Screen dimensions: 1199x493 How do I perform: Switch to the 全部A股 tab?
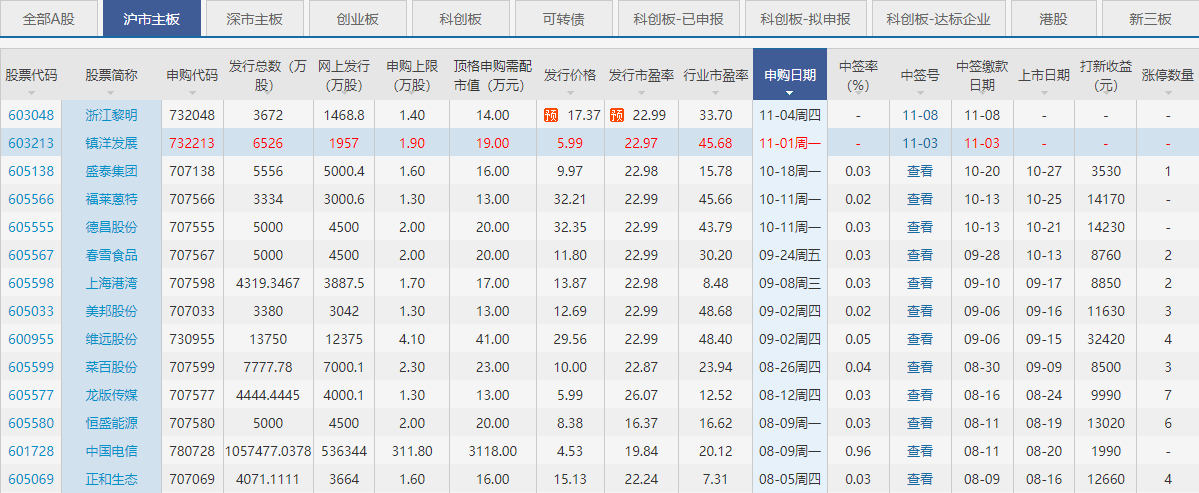(49, 19)
